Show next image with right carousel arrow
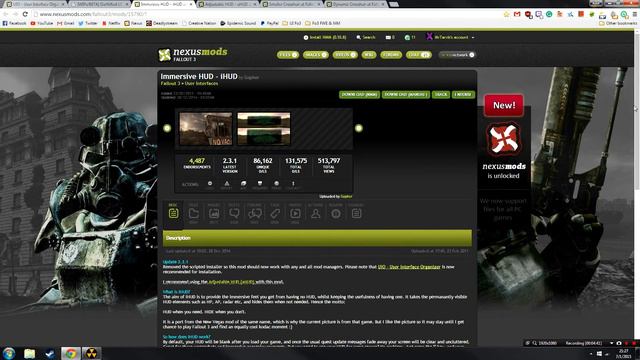Image resolution: width=640 pixels, height=360 pixels. [x=358, y=128]
